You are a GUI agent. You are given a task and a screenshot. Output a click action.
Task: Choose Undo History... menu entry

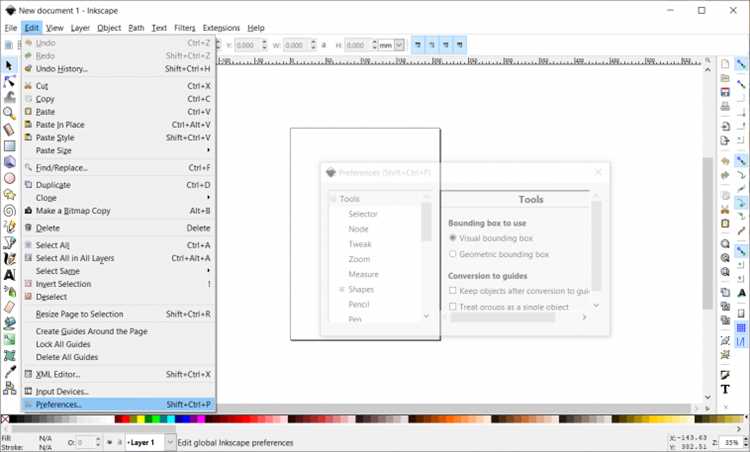pos(118,68)
